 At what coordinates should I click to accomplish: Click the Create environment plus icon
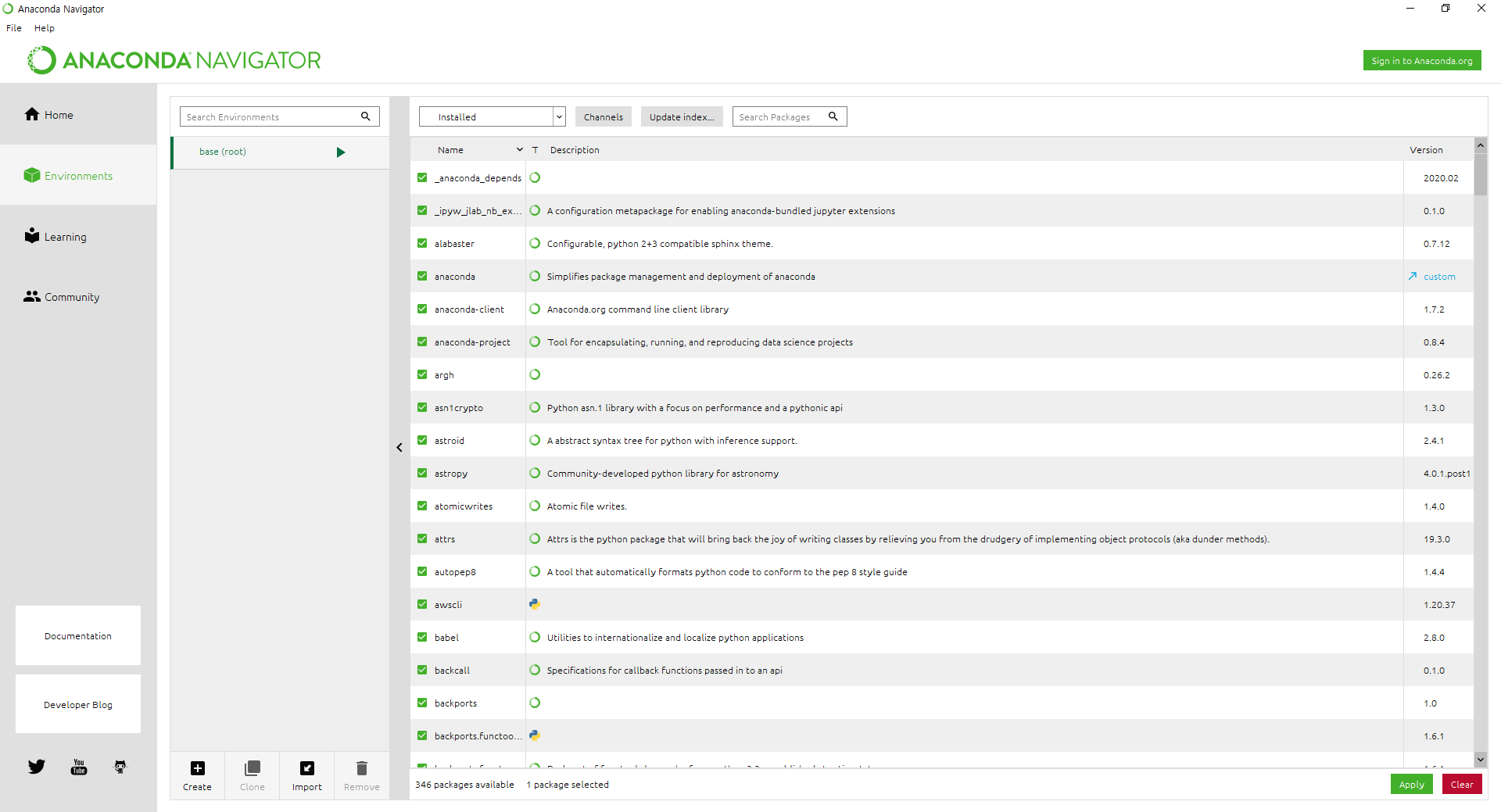pyautogui.click(x=198, y=768)
